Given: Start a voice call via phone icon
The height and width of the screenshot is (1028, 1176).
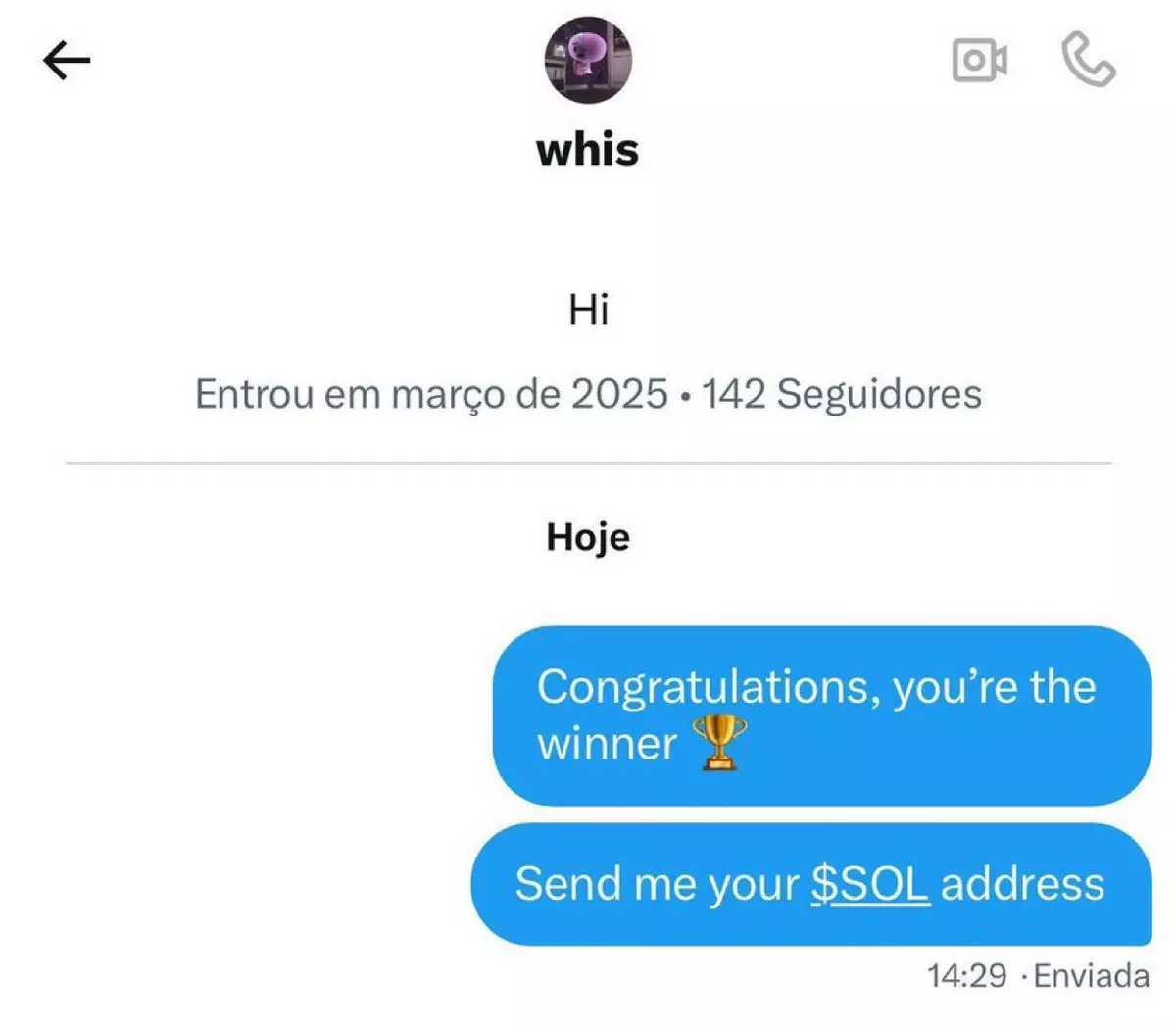Looking at the screenshot, I should tap(1088, 60).
